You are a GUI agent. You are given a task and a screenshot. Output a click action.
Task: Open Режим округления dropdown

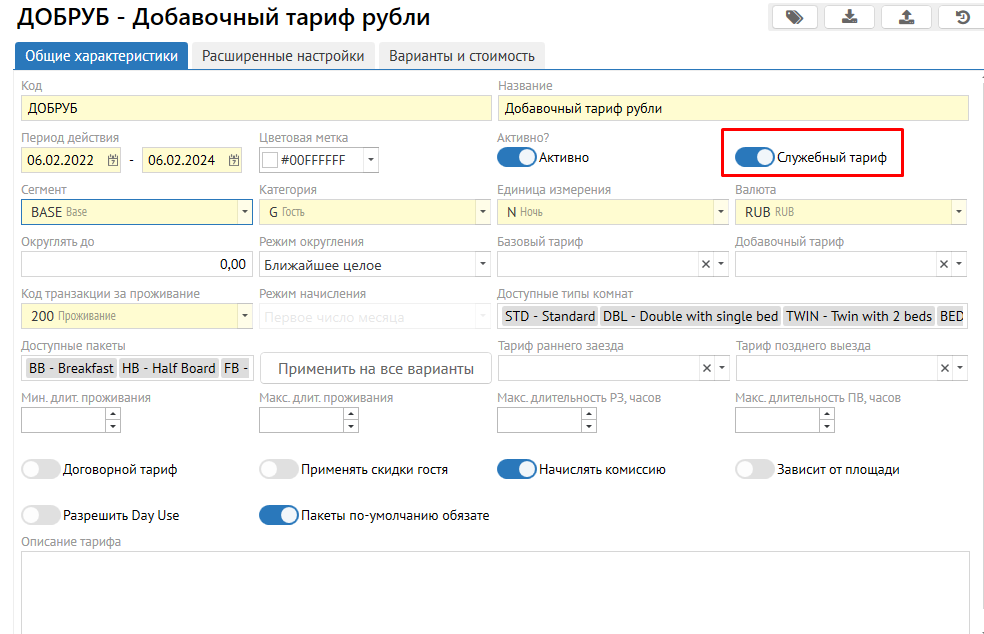coord(483,265)
